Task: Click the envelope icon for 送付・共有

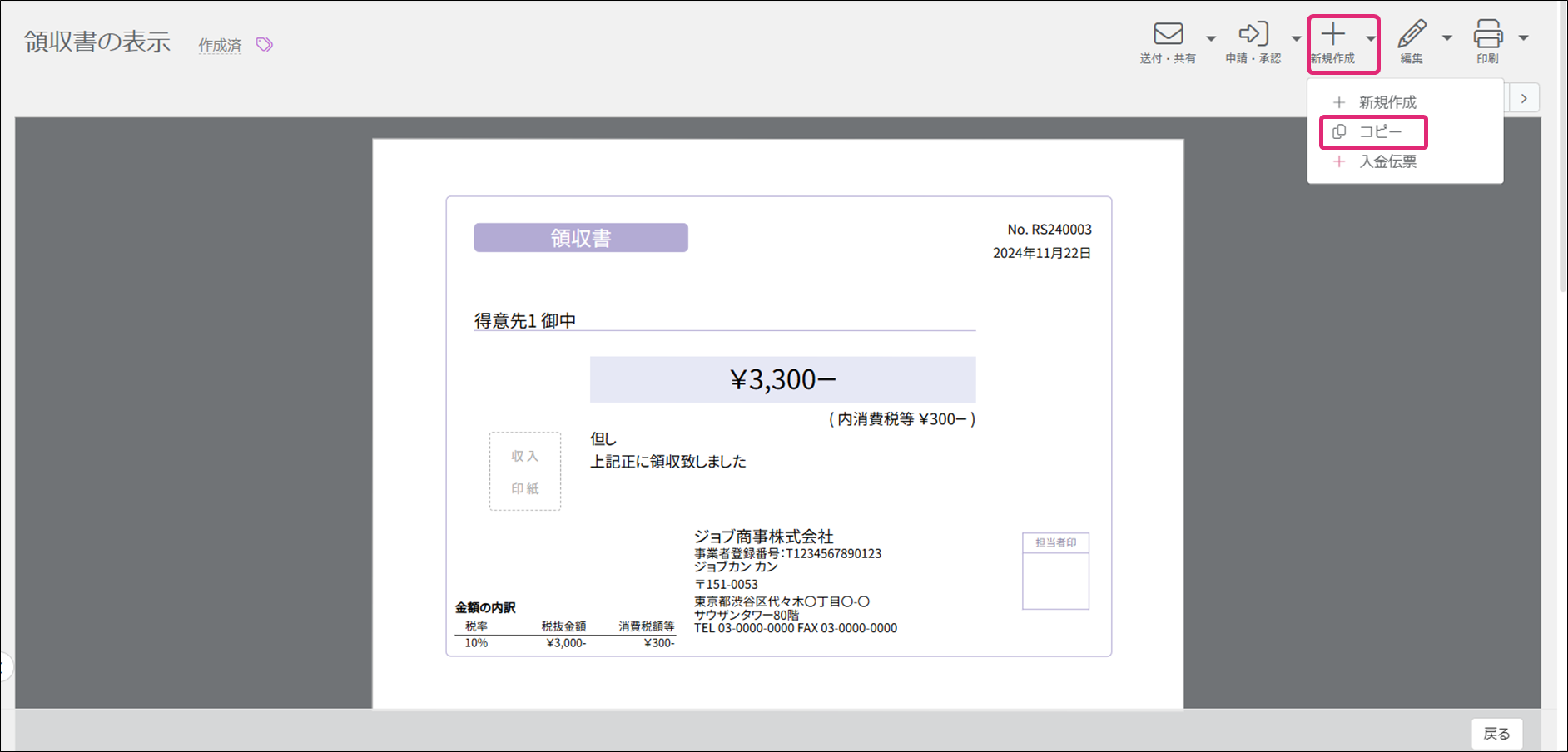Action: 1168,34
